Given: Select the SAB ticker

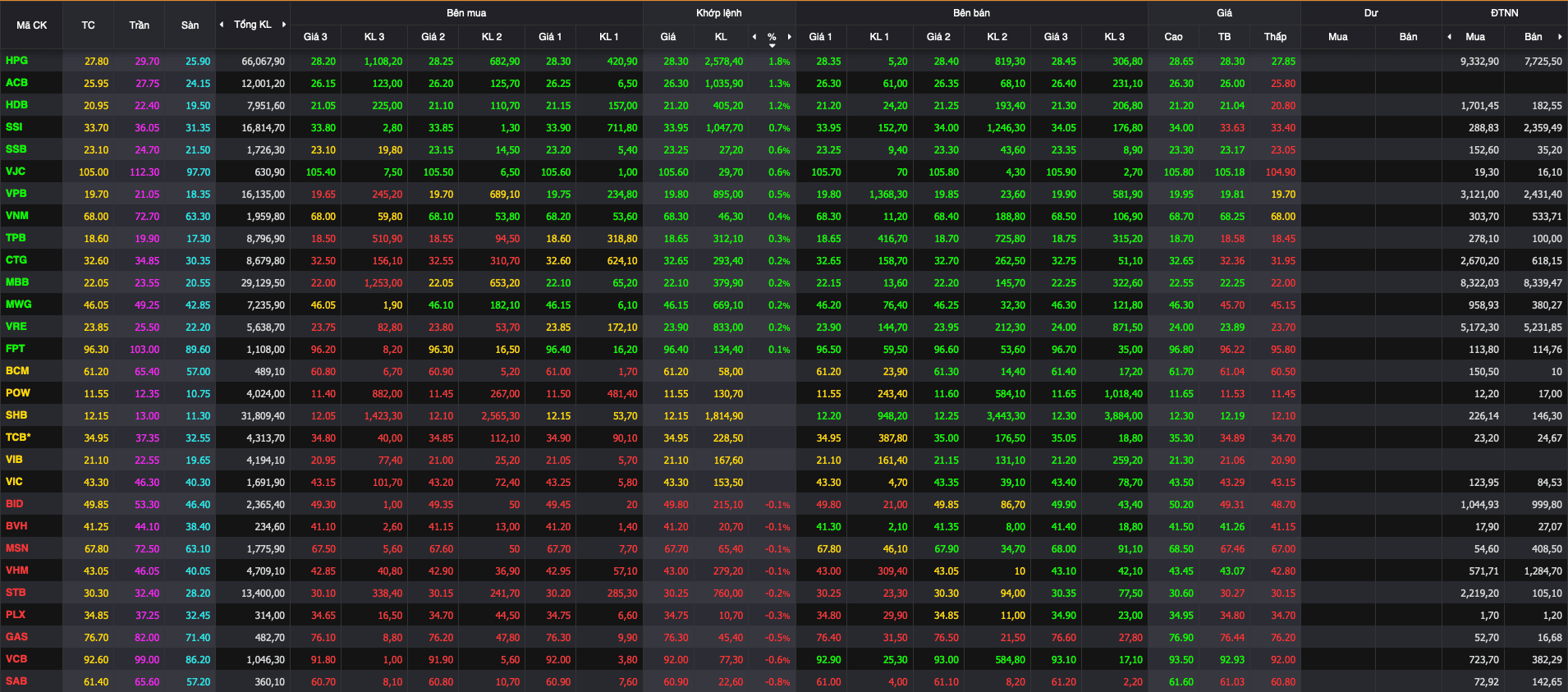Looking at the screenshot, I should [x=16, y=681].
